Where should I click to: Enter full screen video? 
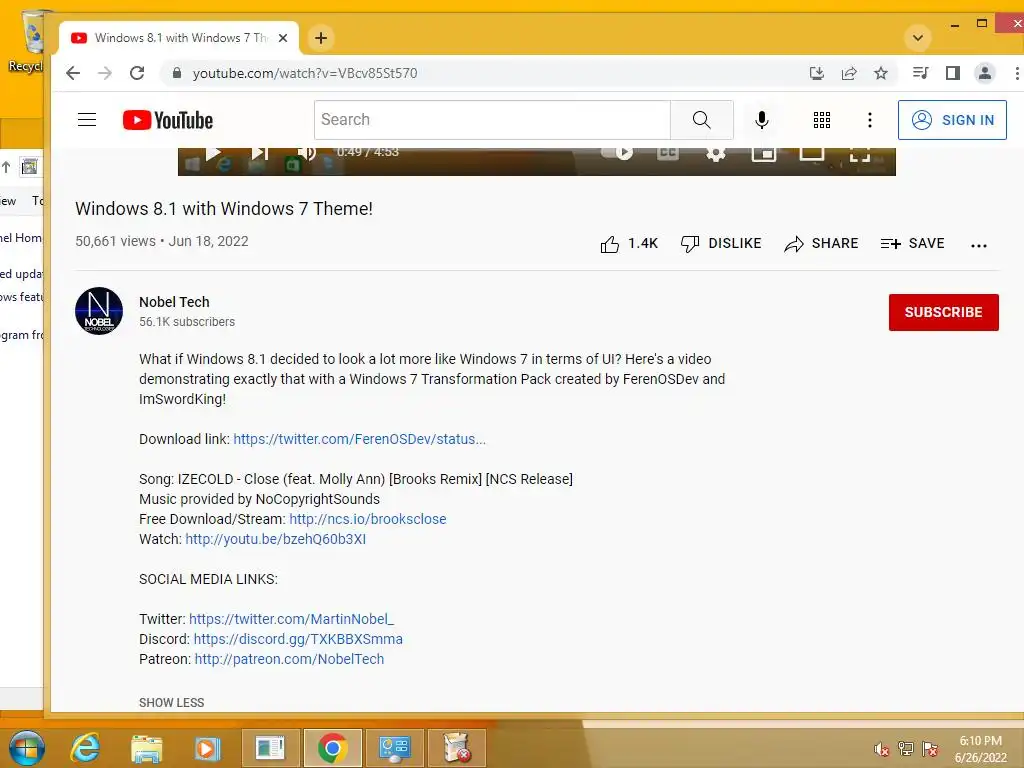coord(860,154)
